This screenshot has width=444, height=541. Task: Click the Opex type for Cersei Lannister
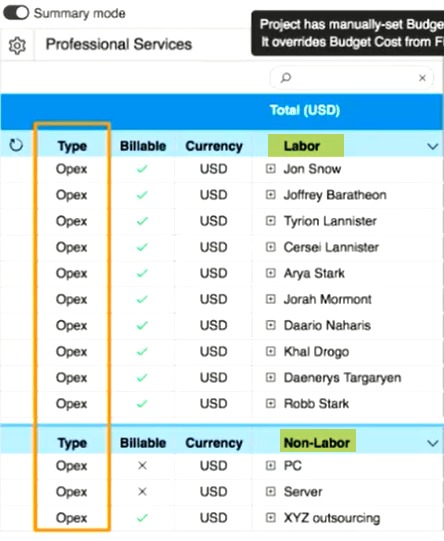pos(71,247)
